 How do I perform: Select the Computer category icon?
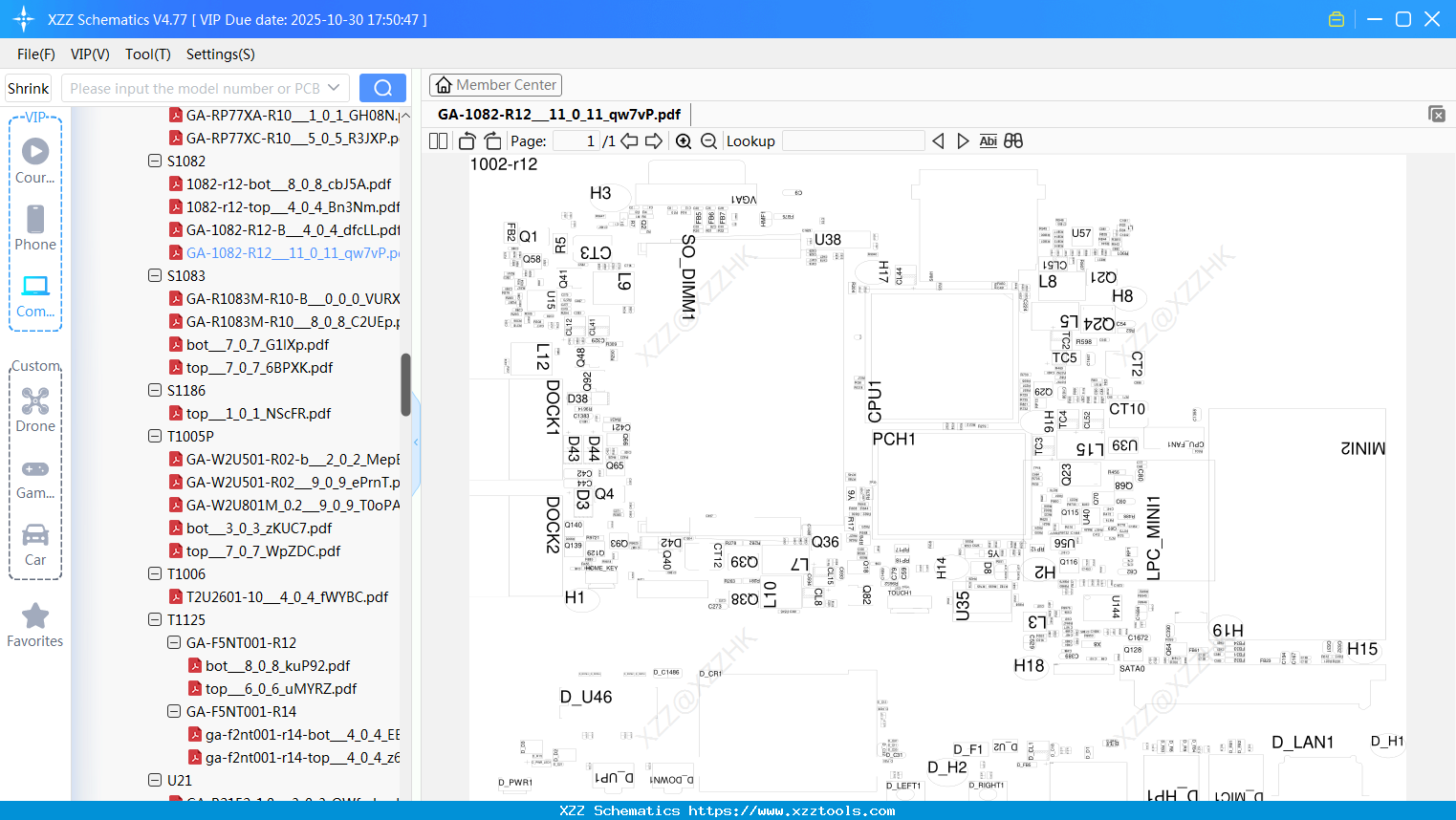pyautogui.click(x=35, y=295)
